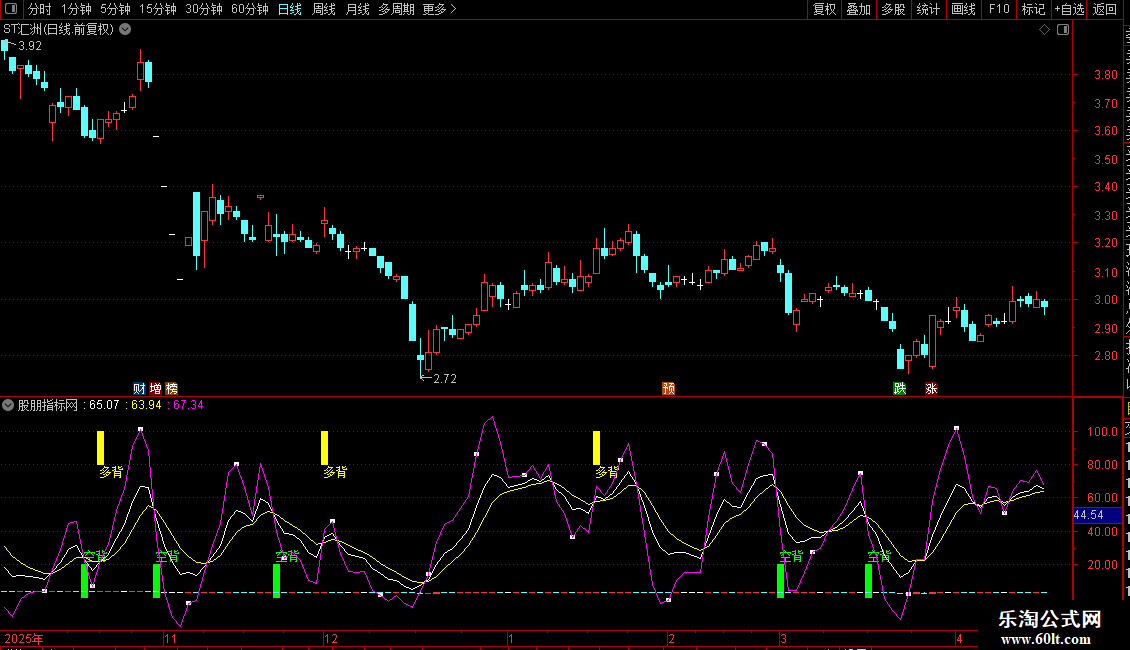Click the 65.07 indicator value
Viewport: 1130px width, 650px height.
click(x=104, y=405)
